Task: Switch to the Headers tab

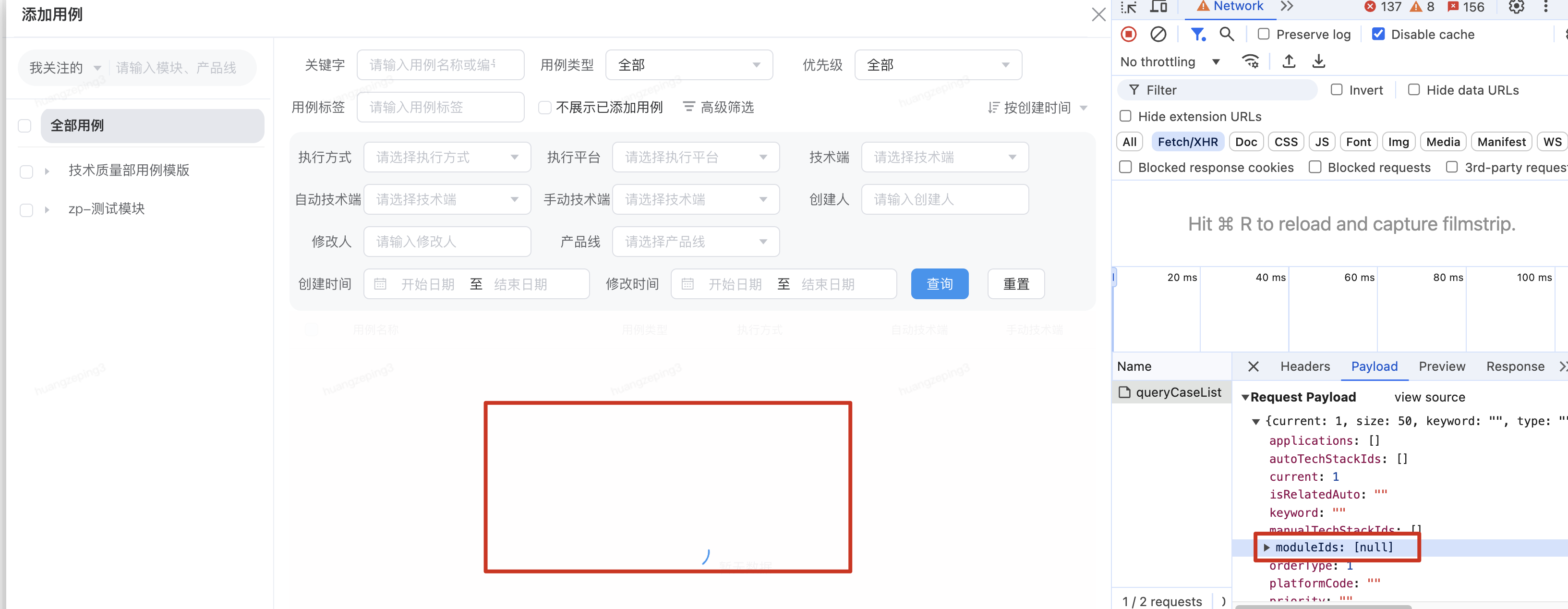Action: click(1304, 366)
